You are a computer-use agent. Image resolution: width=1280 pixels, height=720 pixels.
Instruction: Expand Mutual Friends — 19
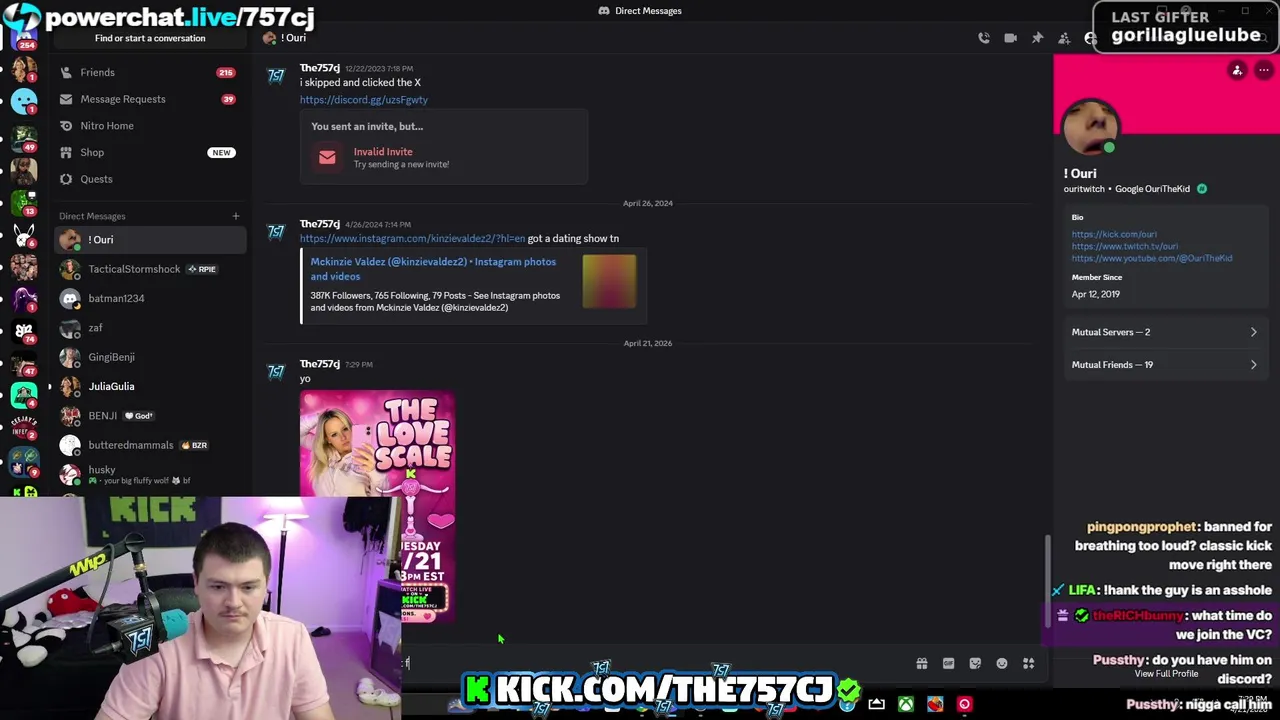click(1164, 365)
